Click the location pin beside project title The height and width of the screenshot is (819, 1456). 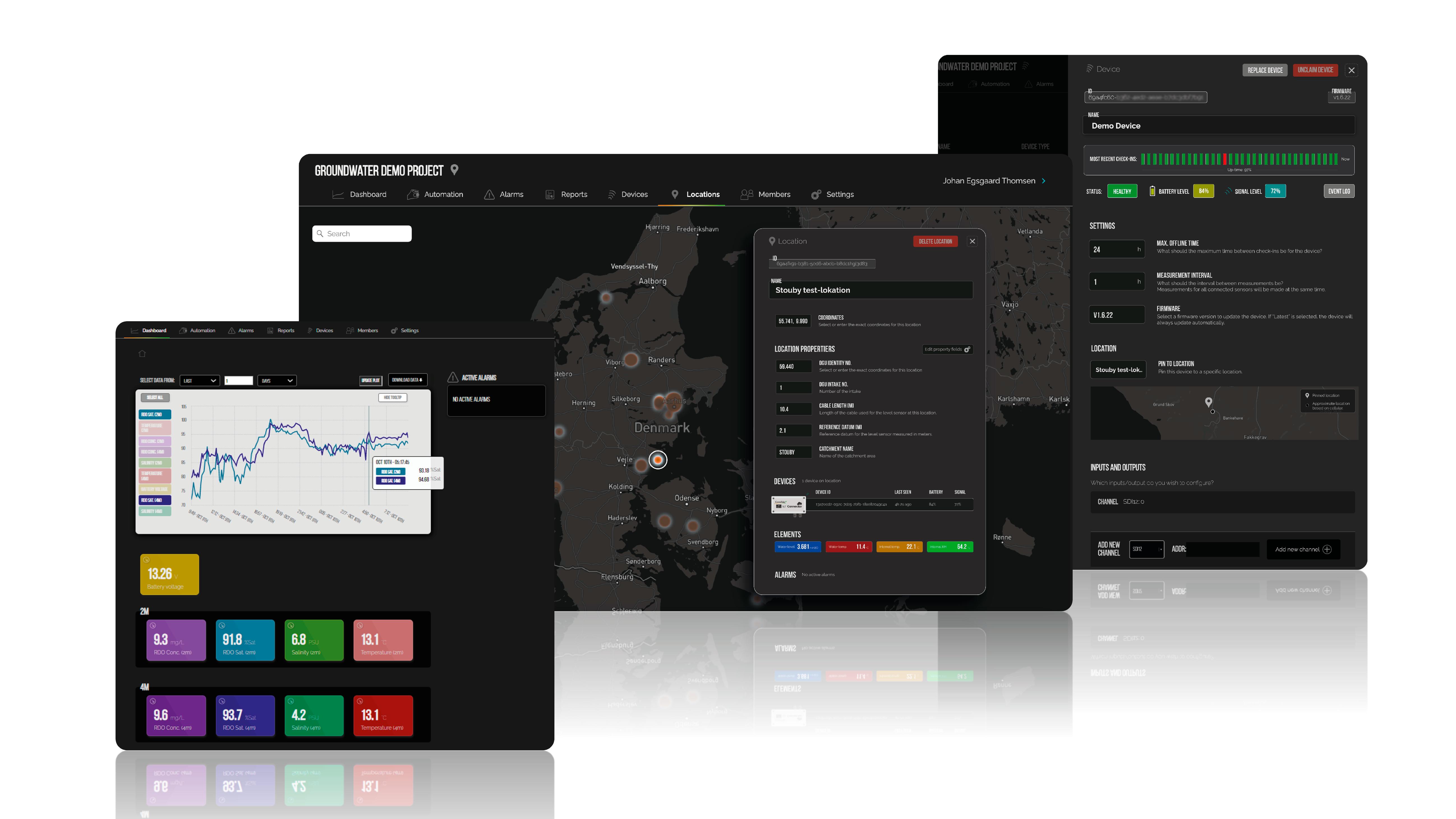pyautogui.click(x=454, y=170)
